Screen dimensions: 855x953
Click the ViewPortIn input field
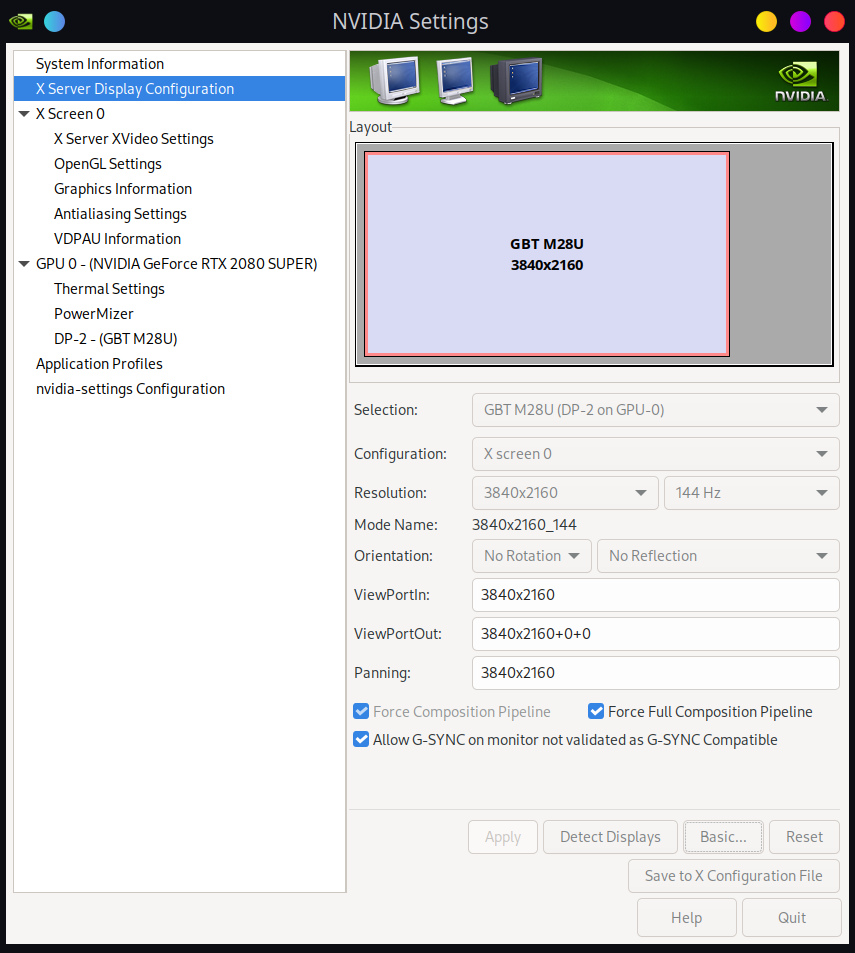(x=655, y=595)
